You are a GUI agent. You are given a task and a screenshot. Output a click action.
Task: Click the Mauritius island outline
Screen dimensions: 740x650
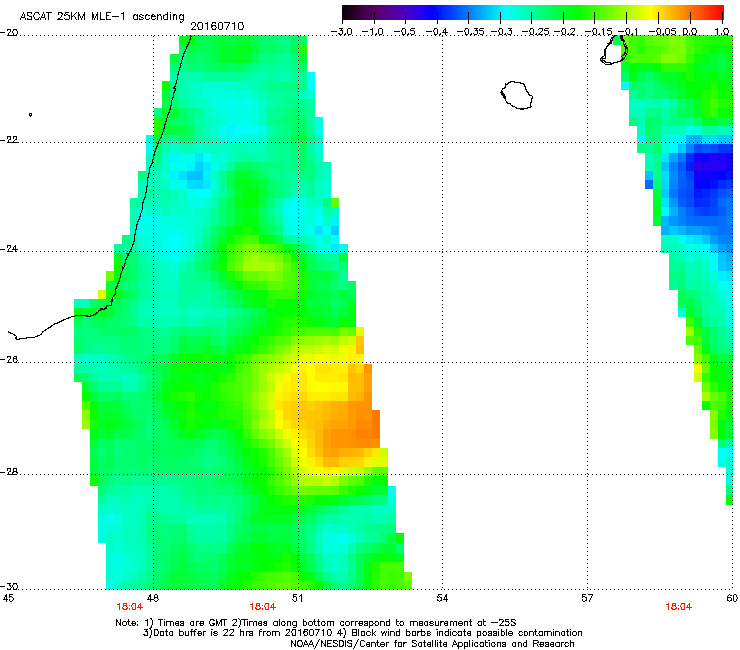[614, 51]
